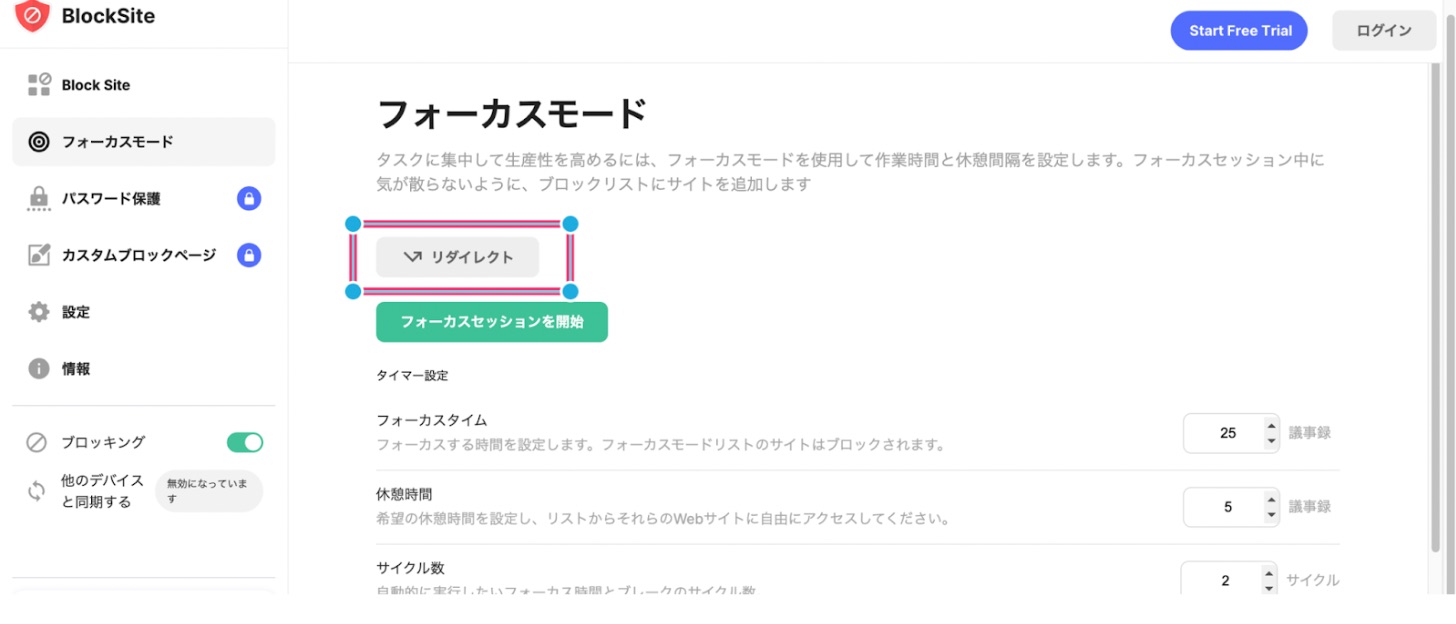Click the フォーカスモード target icon
The width and height of the screenshot is (1456, 624).
(39, 142)
